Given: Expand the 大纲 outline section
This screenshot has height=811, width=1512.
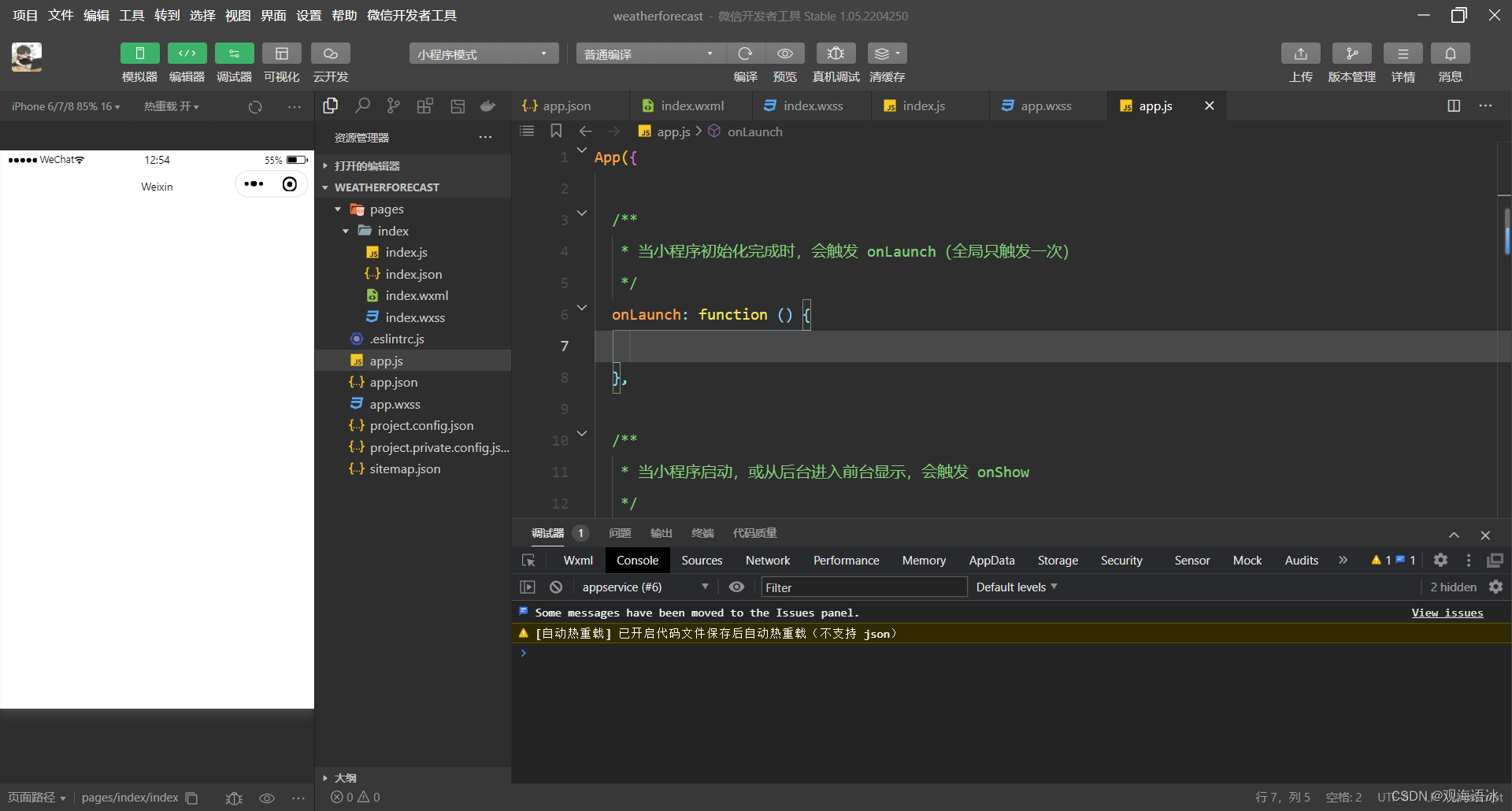Looking at the screenshot, I should click(413, 778).
